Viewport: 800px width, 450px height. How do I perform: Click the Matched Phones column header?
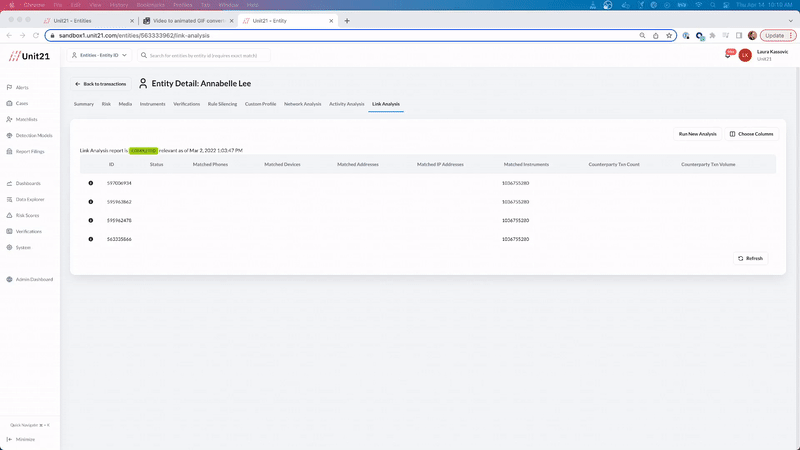click(x=210, y=164)
